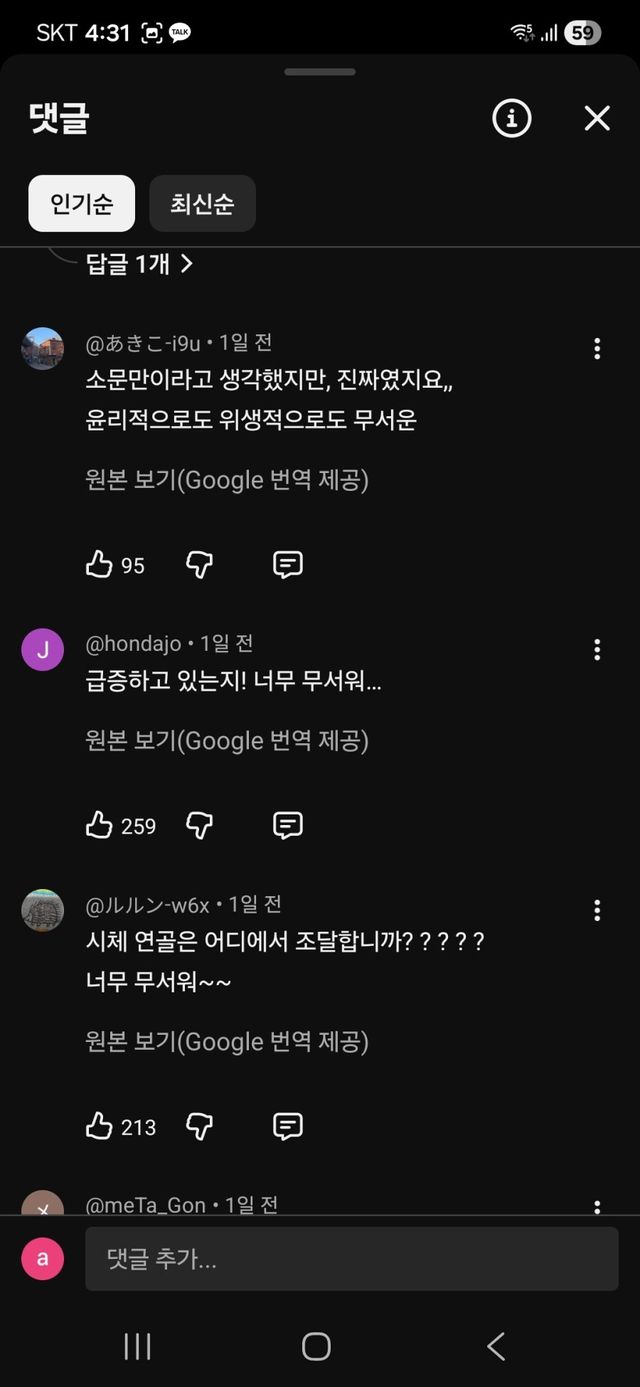Switch to the 인기순 tab
The image size is (640, 1387).
pyautogui.click(x=82, y=204)
